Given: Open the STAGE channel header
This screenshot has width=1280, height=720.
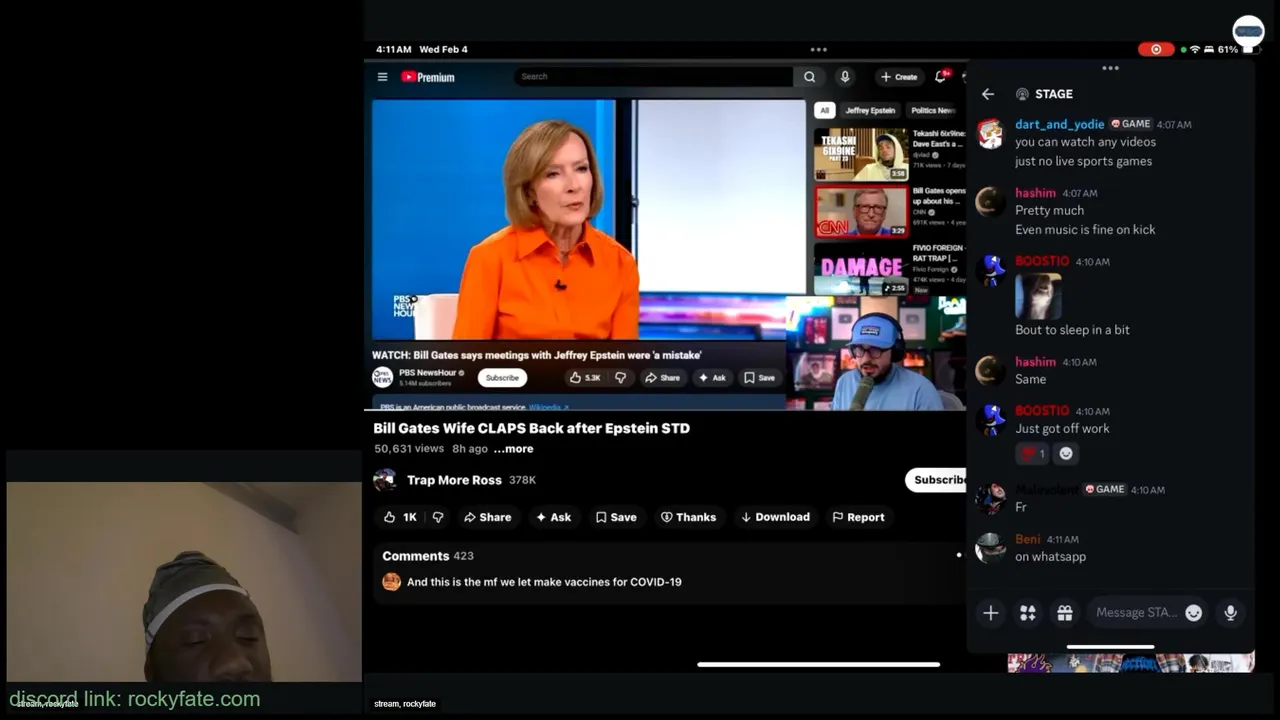Looking at the screenshot, I should click(1044, 94).
